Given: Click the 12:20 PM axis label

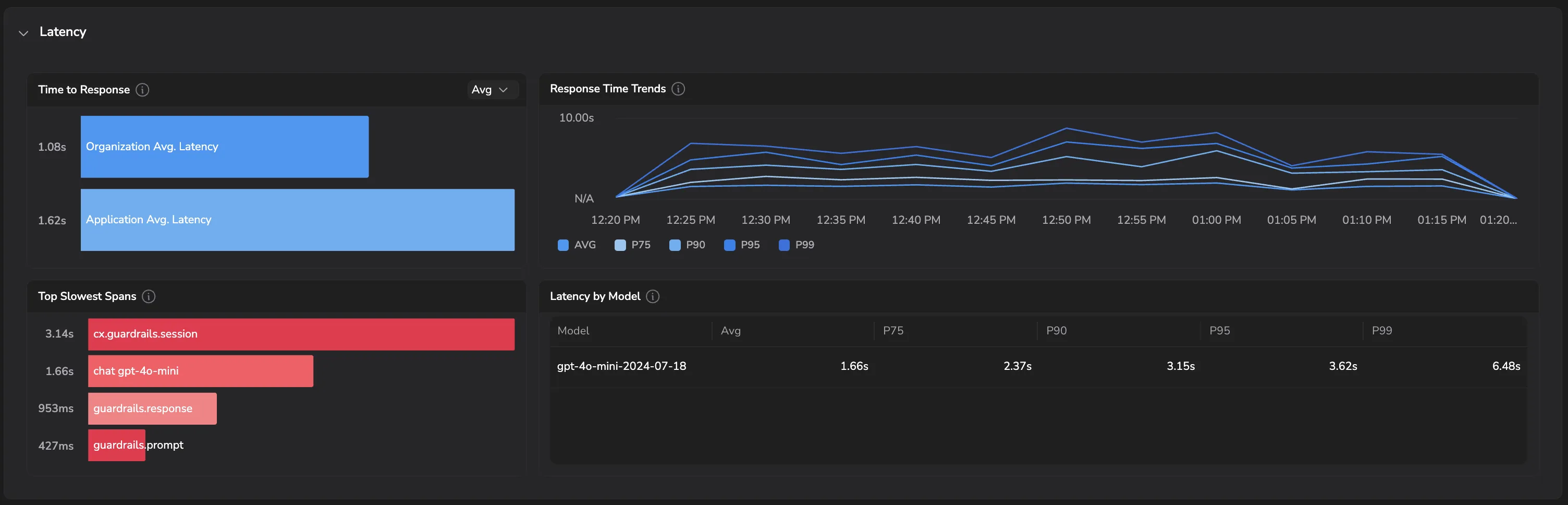Looking at the screenshot, I should click(616, 220).
